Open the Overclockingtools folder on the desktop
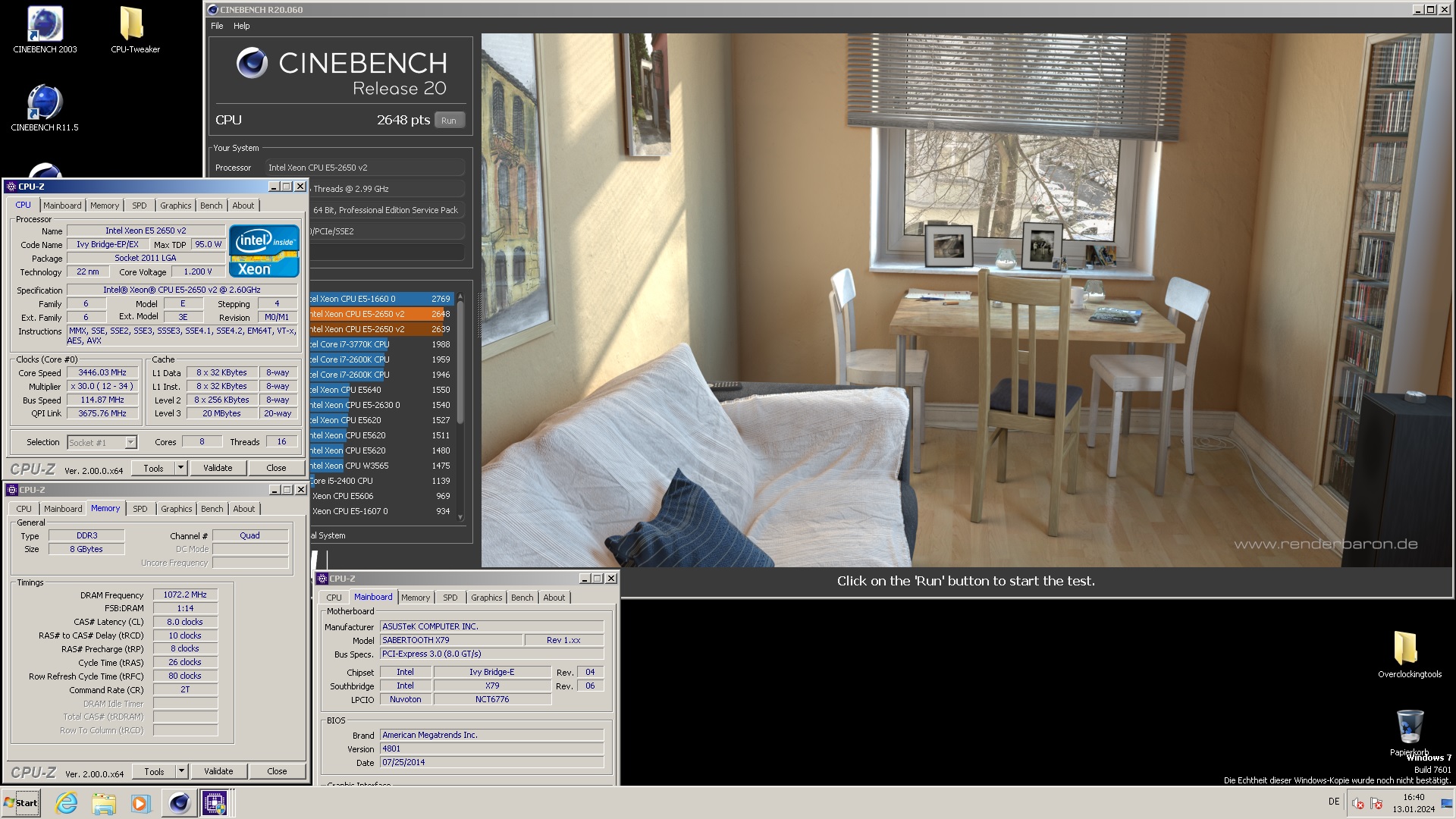Viewport: 1456px width, 819px height. [x=1409, y=654]
